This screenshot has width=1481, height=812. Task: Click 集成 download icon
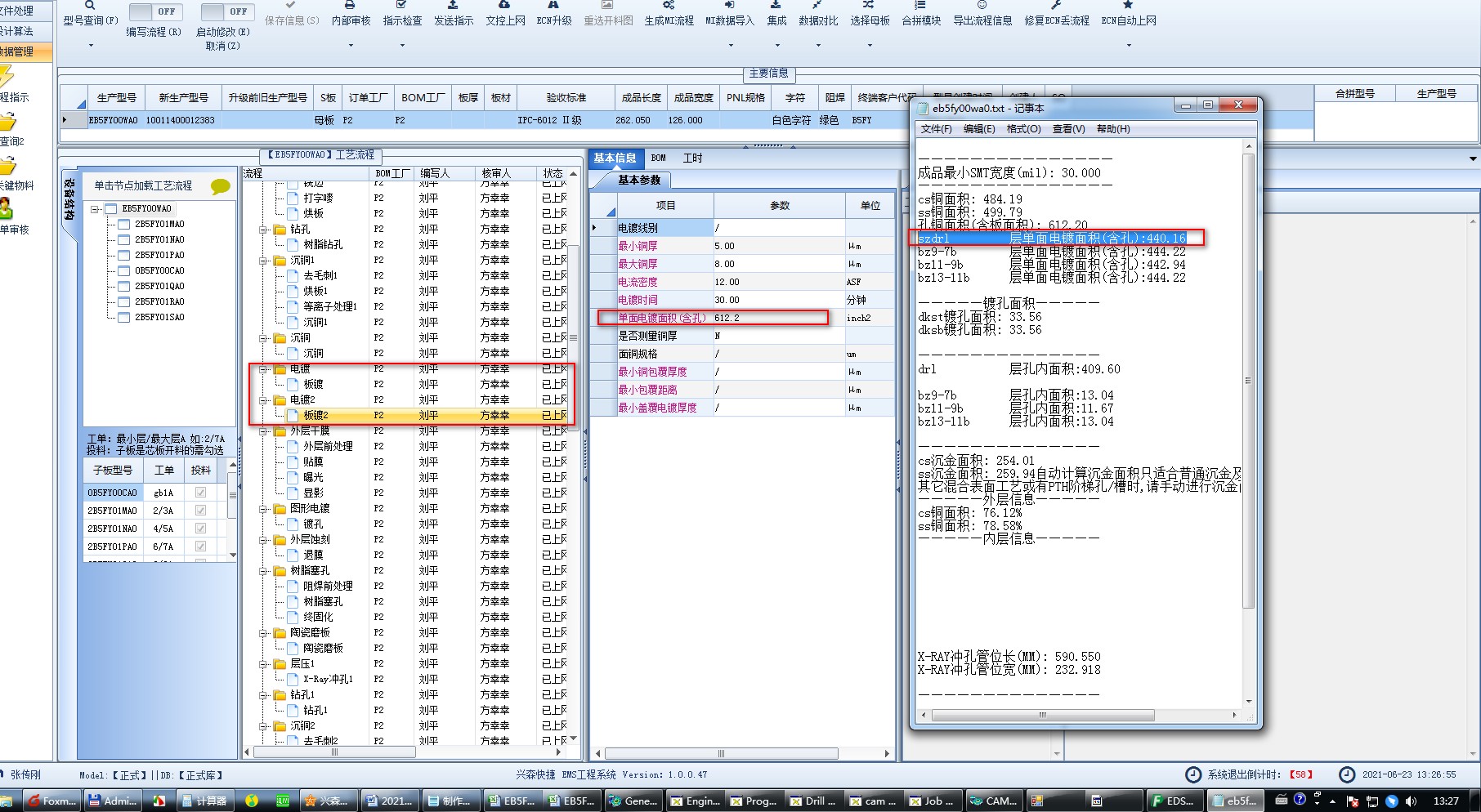click(x=776, y=5)
